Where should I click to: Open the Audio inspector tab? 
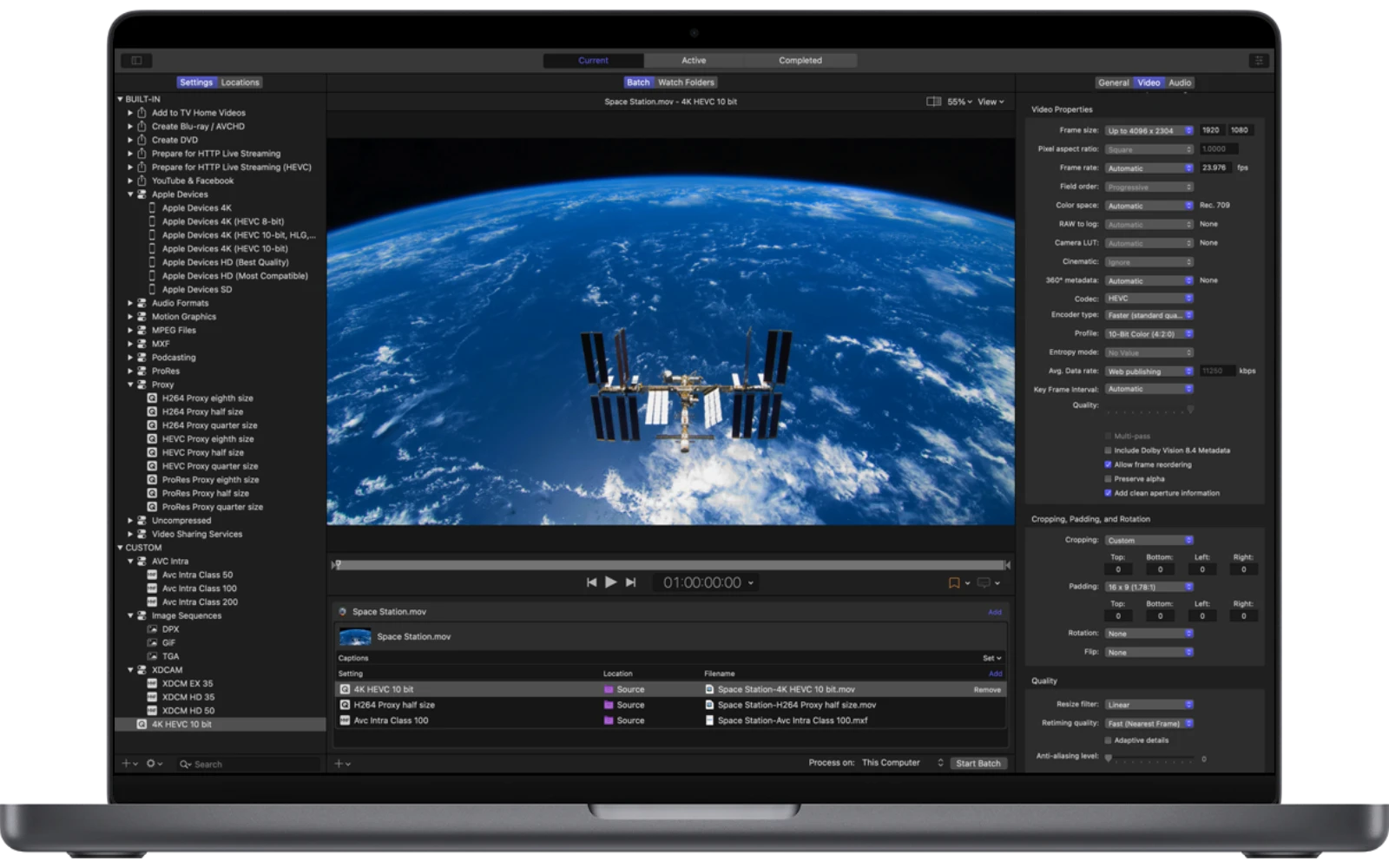point(1180,82)
